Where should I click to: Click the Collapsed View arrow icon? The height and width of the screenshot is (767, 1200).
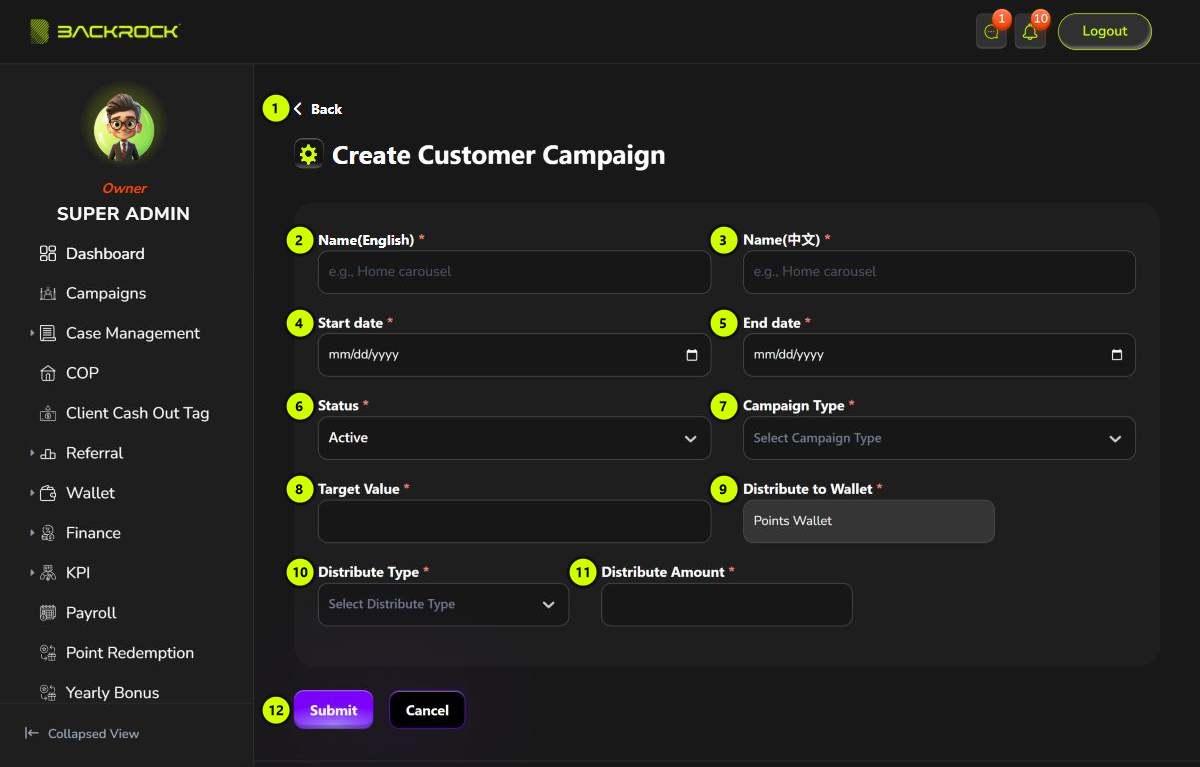[x=32, y=734]
